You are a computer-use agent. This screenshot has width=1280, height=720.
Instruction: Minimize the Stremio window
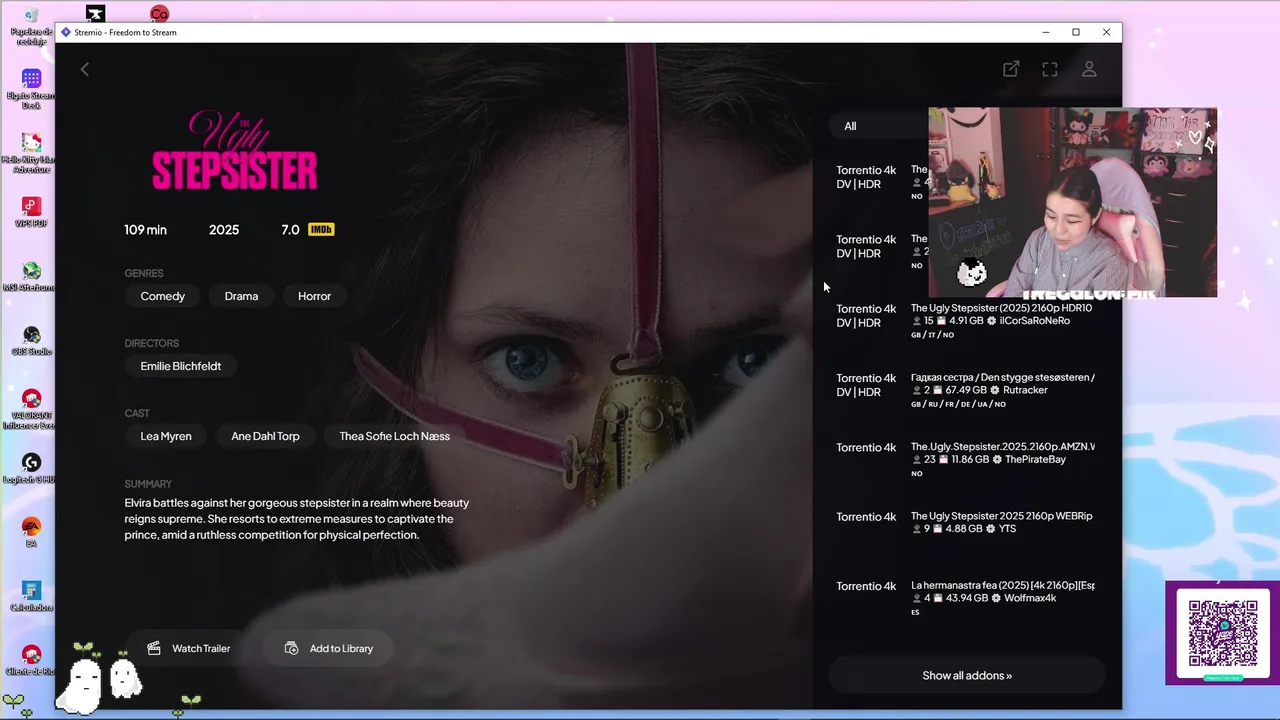(1045, 32)
